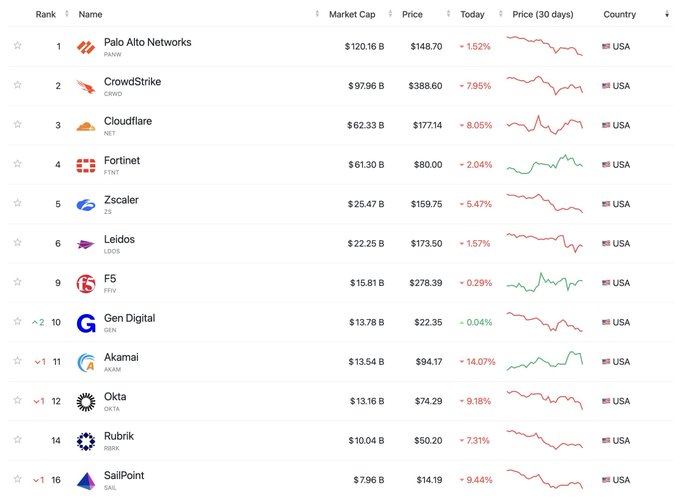Star the Akamai row as favorite

coord(17,362)
